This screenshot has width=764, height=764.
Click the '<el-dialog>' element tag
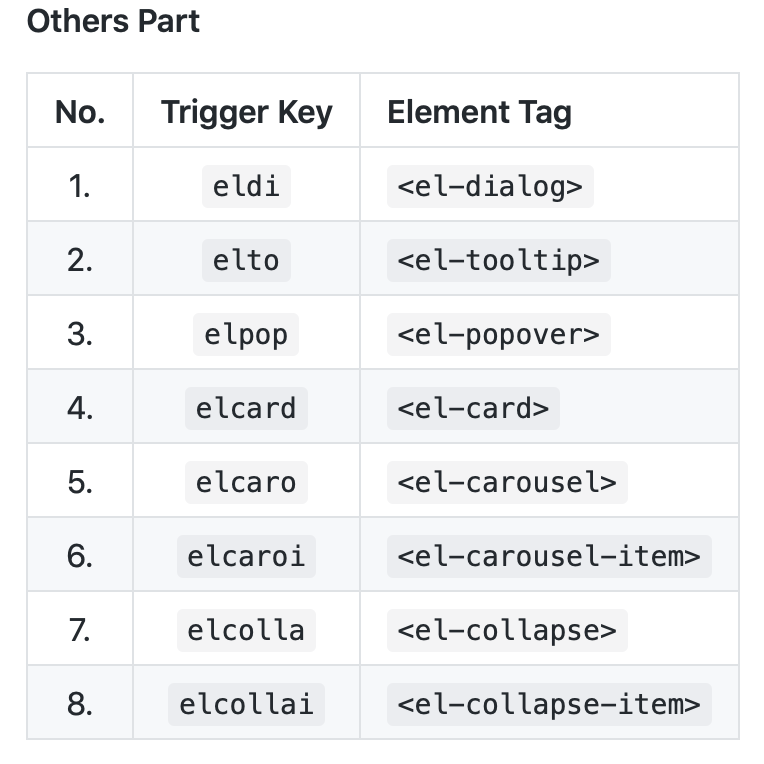490,186
